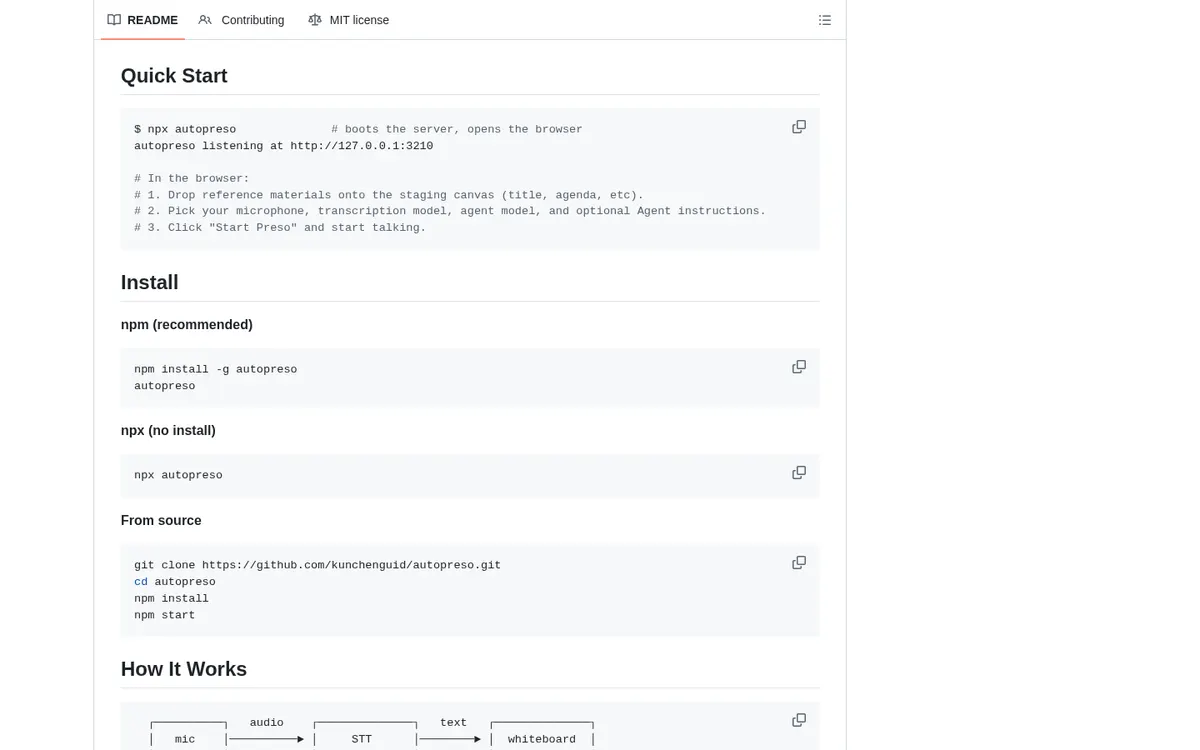Click the 'autopreso listening at http://127.0.0.1:3210' line
This screenshot has width=1200, height=750.
pos(284,146)
